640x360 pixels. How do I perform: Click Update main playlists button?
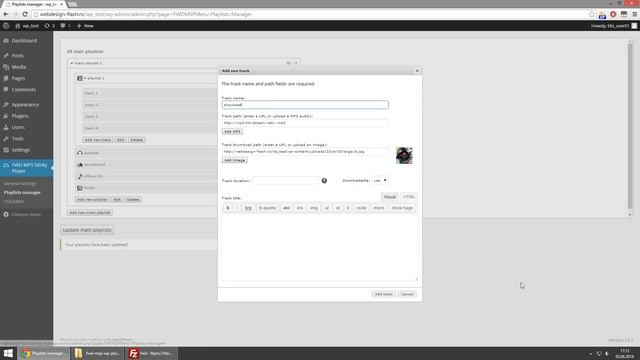[x=87, y=230]
